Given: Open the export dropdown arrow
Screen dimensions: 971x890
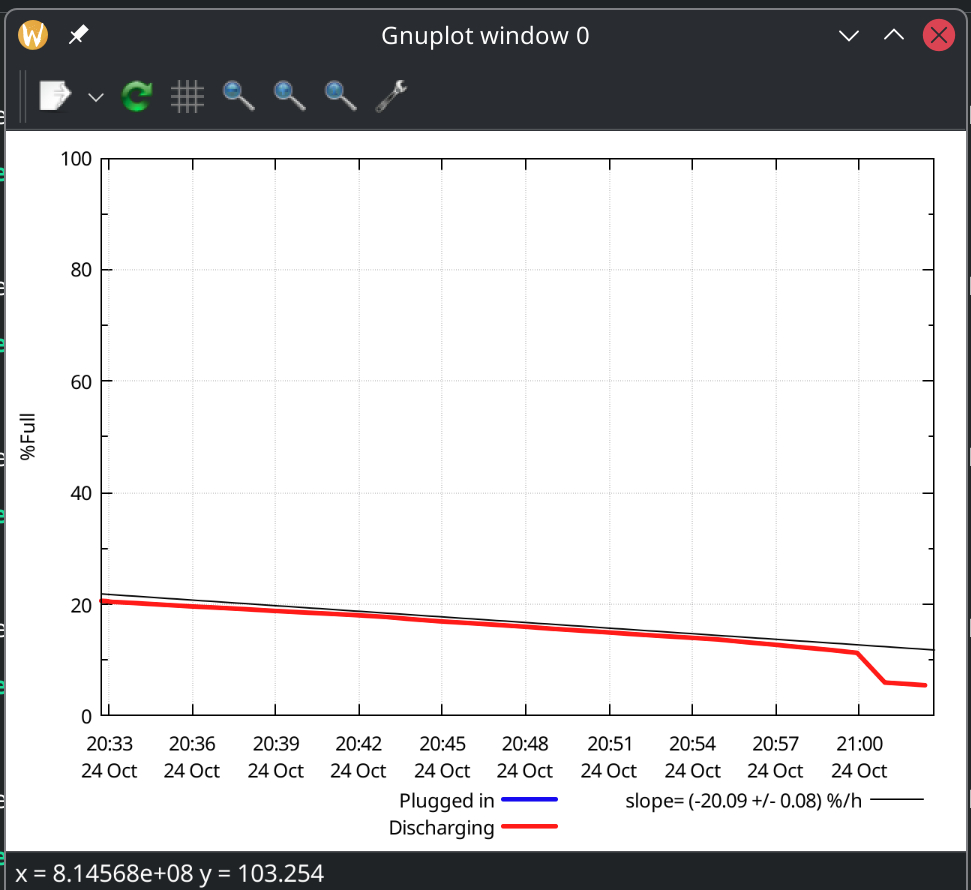Looking at the screenshot, I should click(x=96, y=97).
